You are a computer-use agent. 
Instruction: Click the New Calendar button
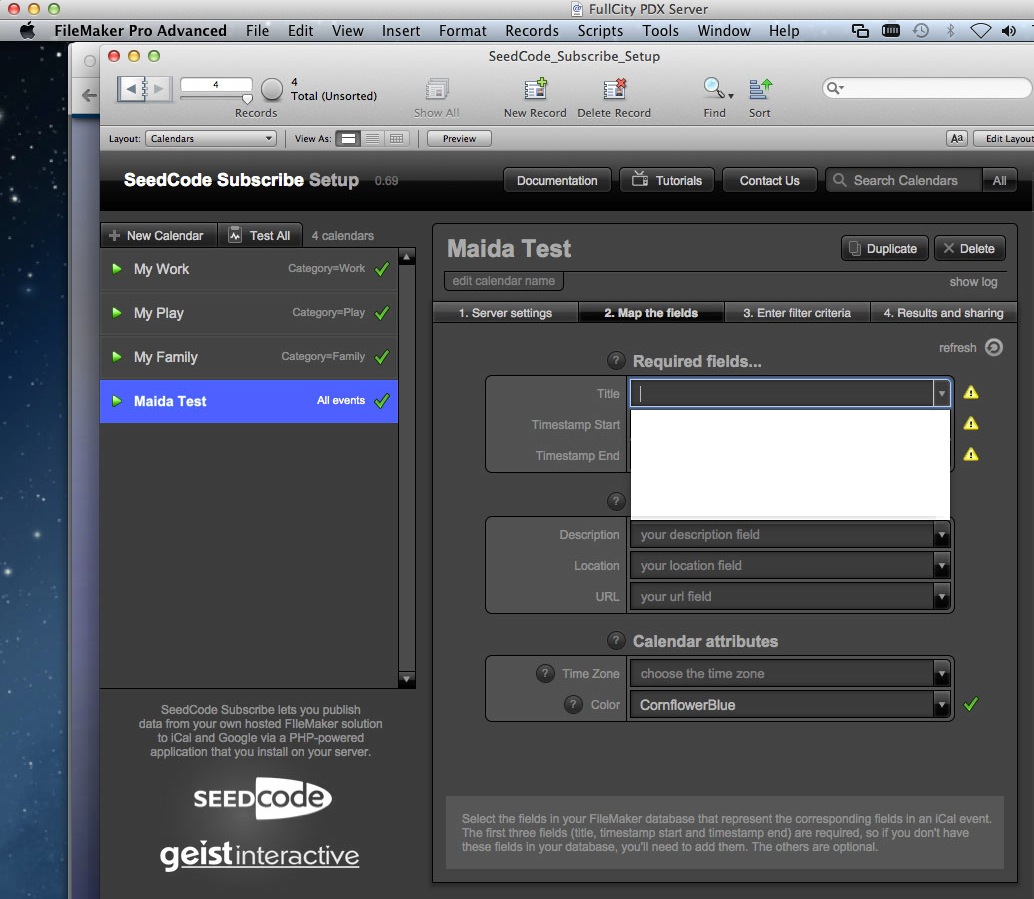click(158, 235)
